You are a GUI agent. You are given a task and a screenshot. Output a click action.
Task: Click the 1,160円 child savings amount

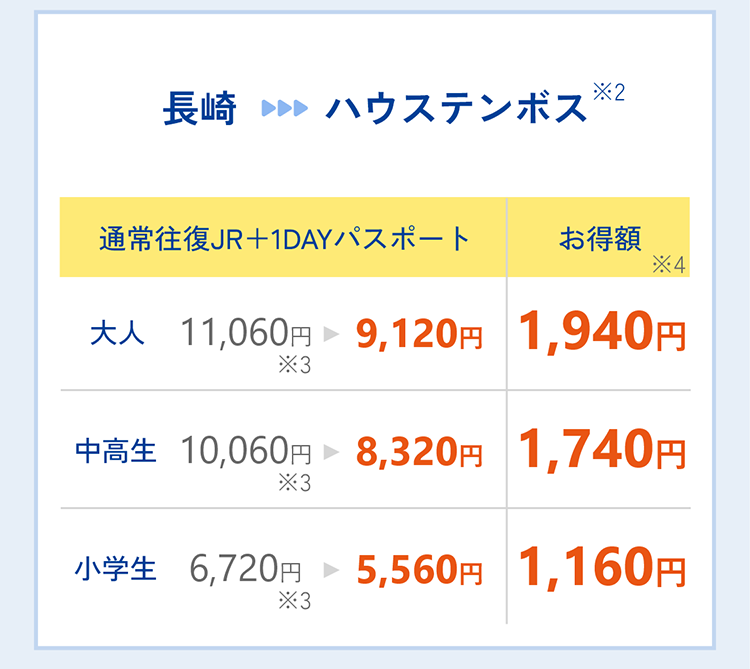coord(603,568)
